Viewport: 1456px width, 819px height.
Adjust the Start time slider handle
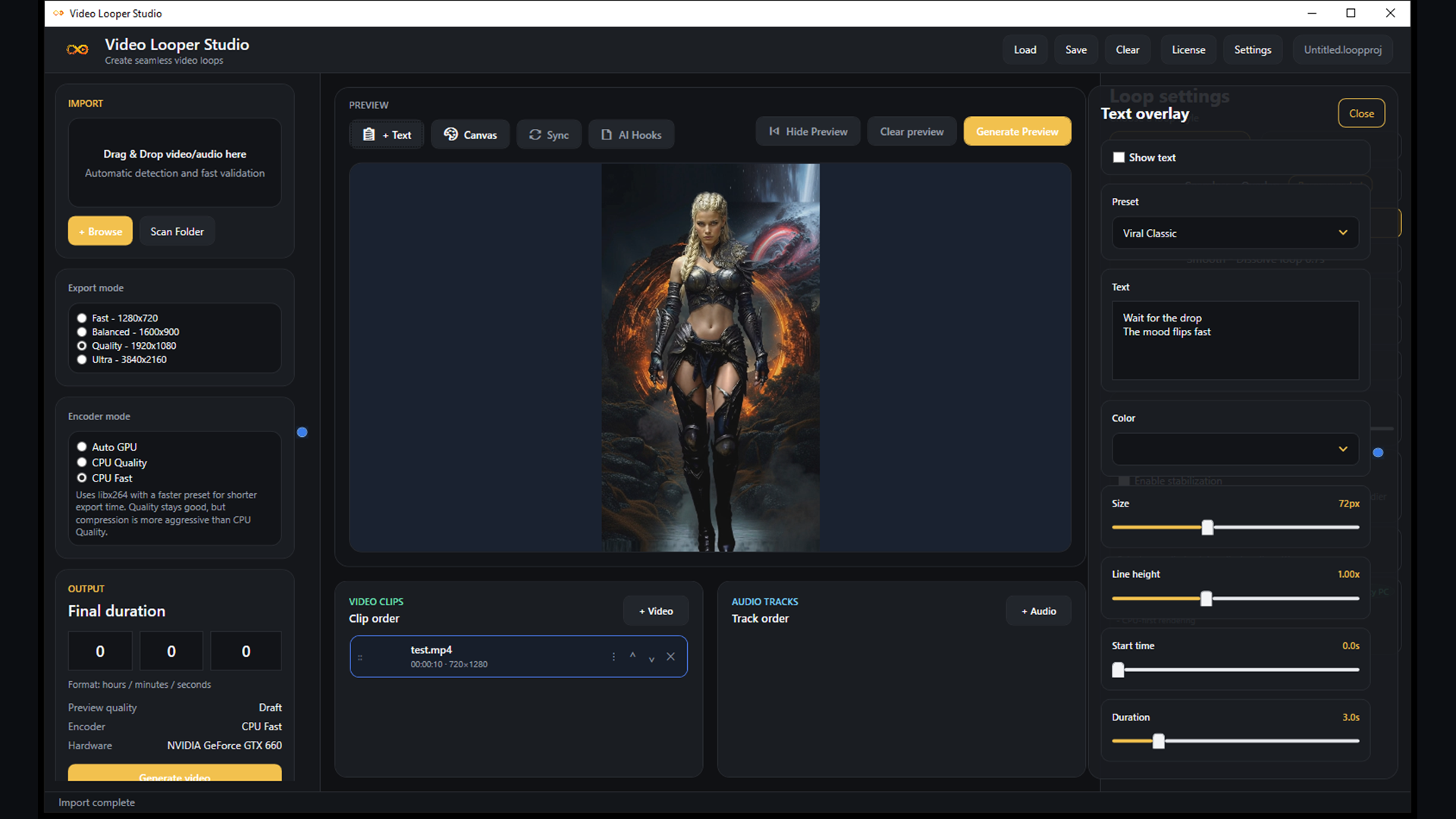pos(1118,670)
